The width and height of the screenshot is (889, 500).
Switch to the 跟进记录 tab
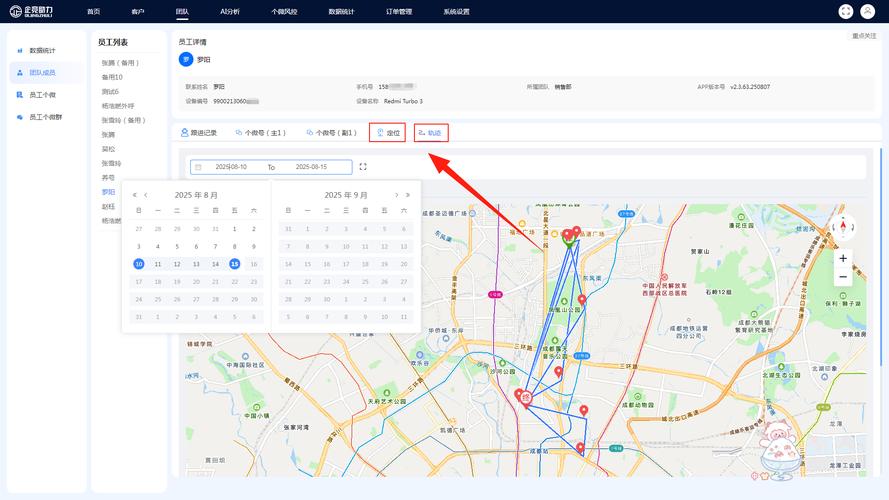click(x=199, y=133)
